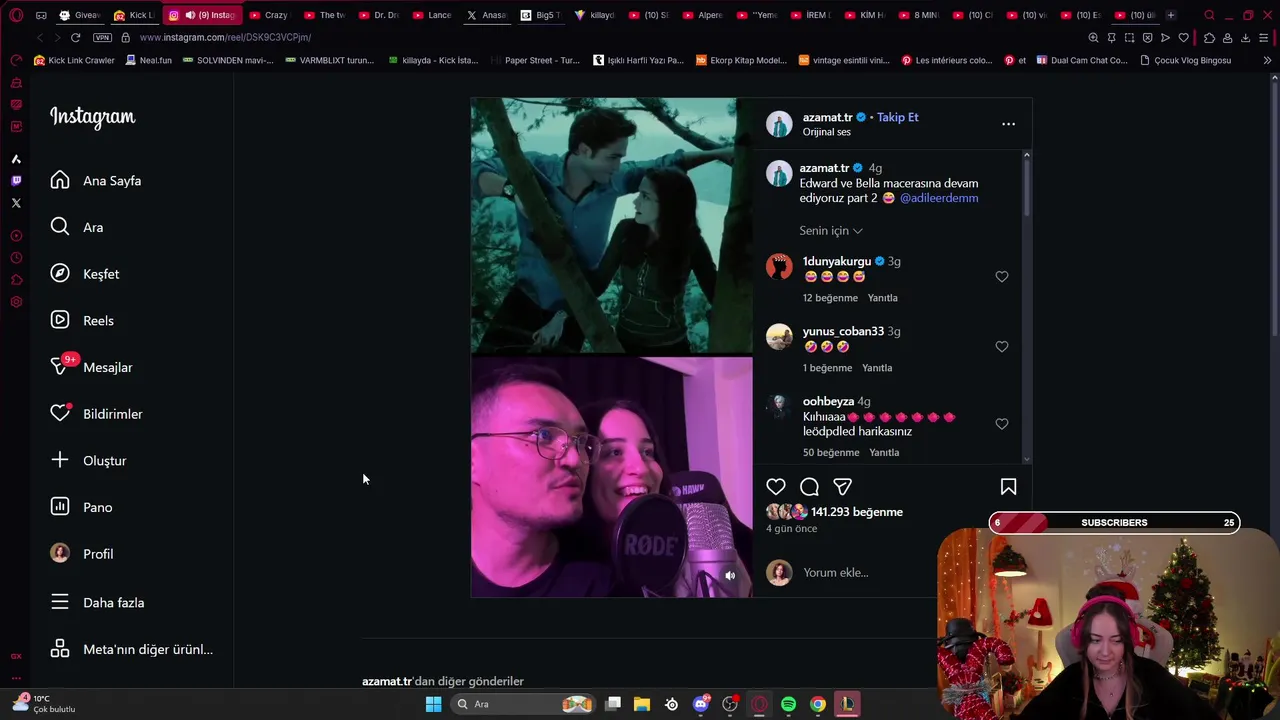Viewport: 1280px width, 720px height.
Task: Switch to the Big5 T tab
Action: (x=539, y=15)
